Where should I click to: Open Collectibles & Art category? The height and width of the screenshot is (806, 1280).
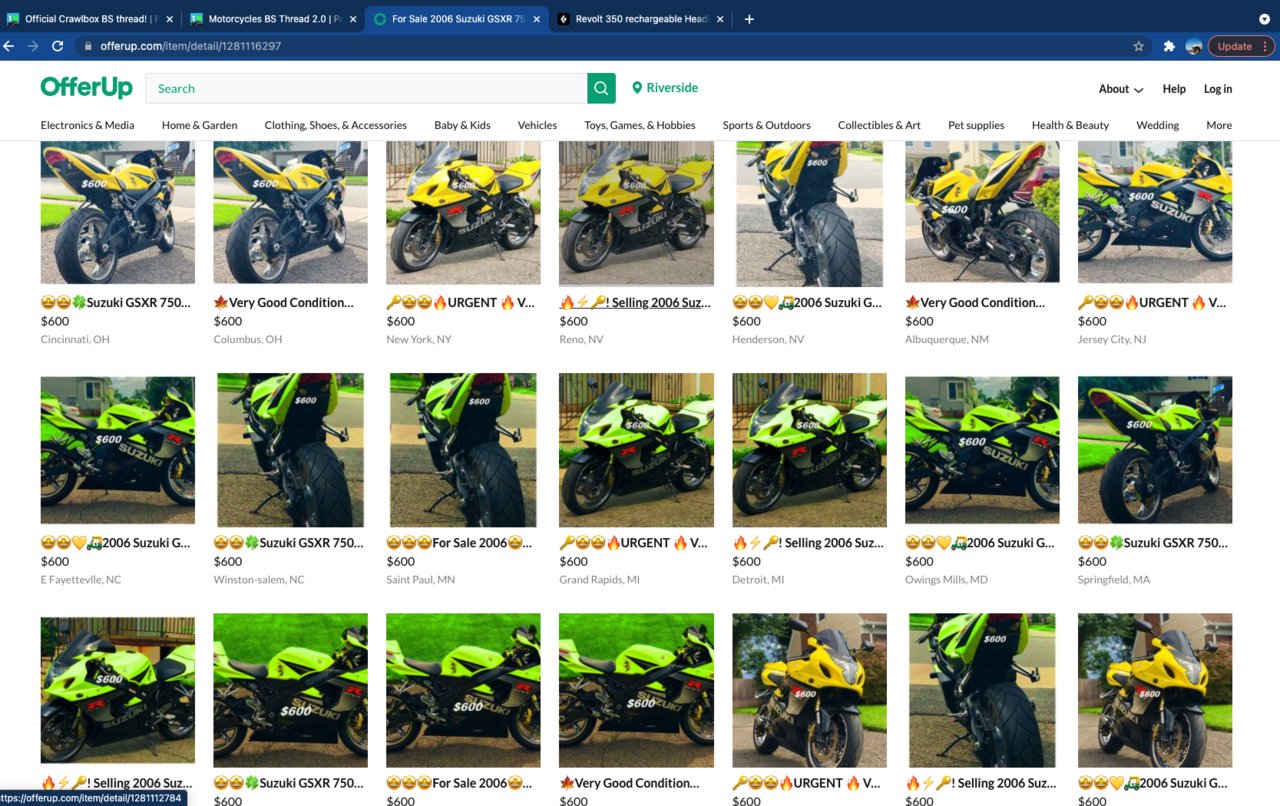click(879, 125)
